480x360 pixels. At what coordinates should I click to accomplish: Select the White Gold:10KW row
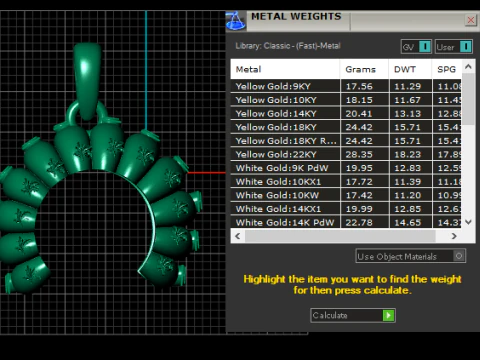tap(346, 195)
